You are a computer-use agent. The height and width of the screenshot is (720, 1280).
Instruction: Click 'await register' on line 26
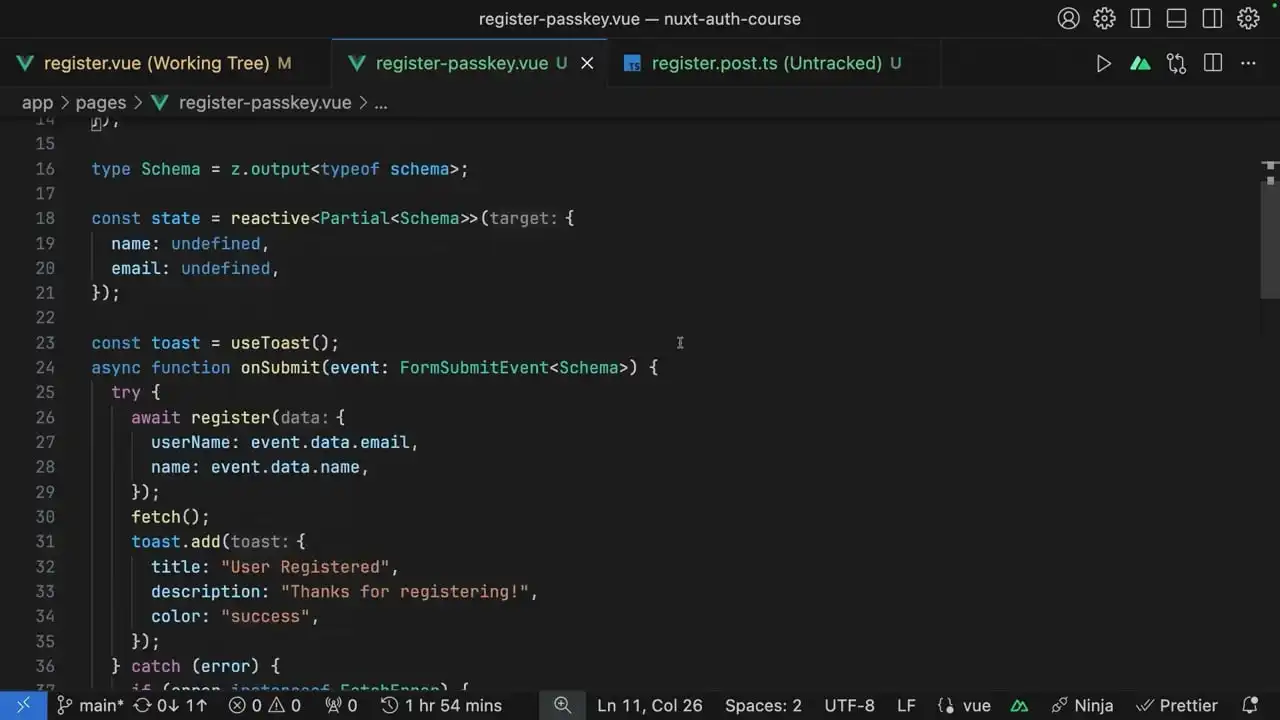[x=200, y=417]
